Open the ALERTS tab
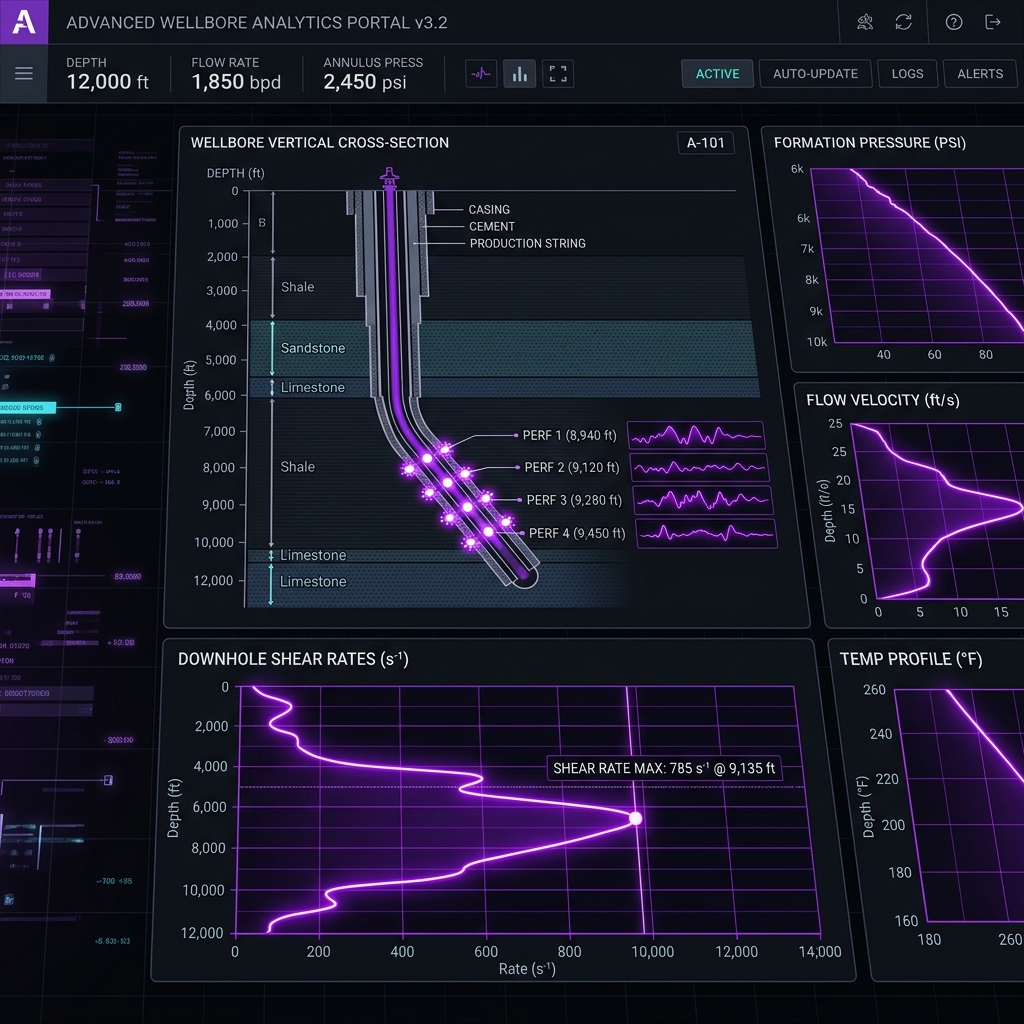This screenshot has width=1024, height=1024. (980, 74)
